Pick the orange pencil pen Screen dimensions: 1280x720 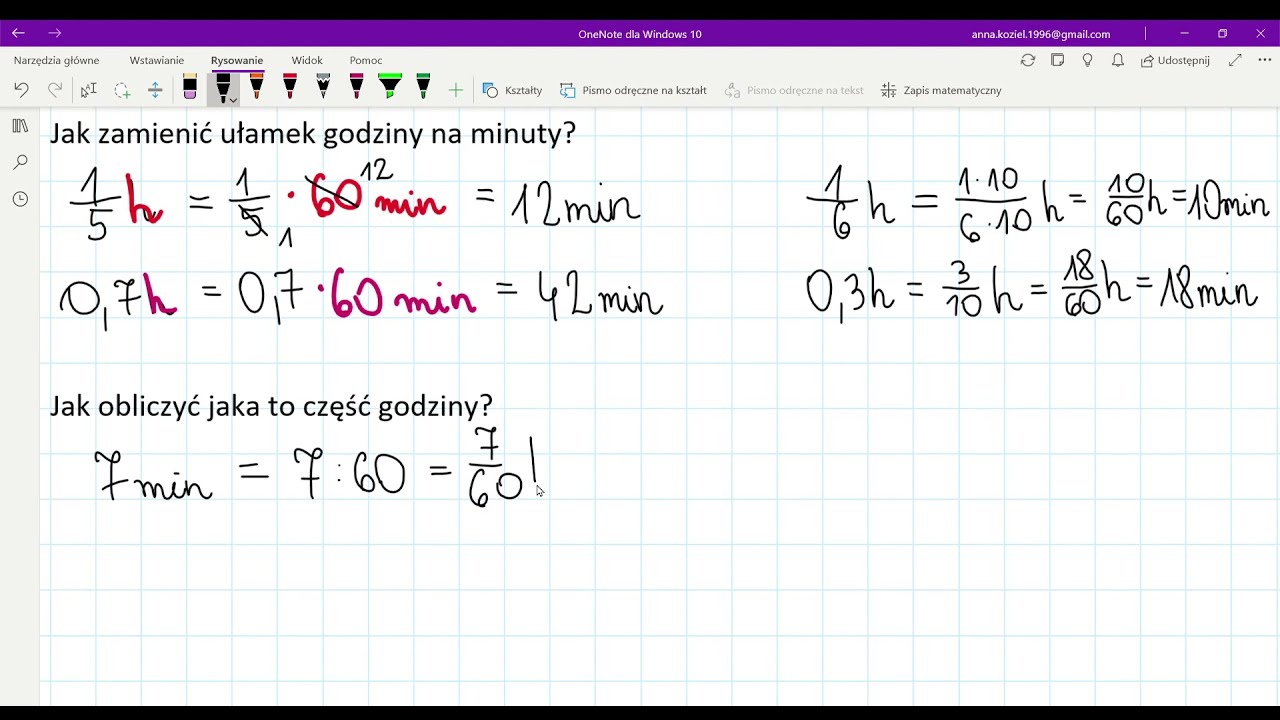257,87
